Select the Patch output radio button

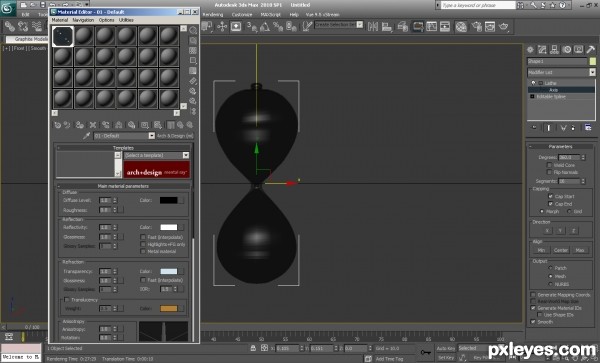(x=551, y=268)
